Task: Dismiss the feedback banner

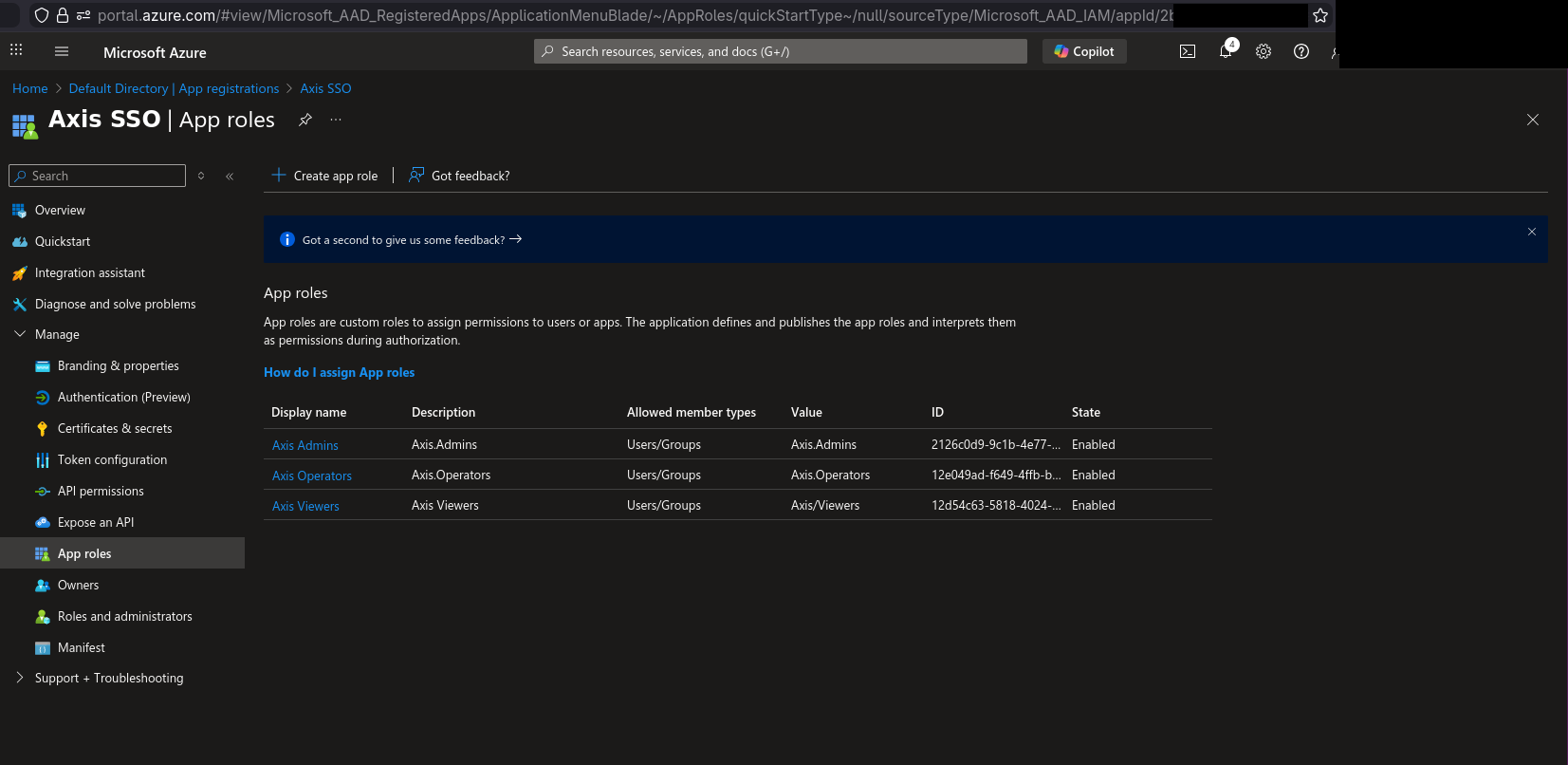Action: click(1532, 232)
